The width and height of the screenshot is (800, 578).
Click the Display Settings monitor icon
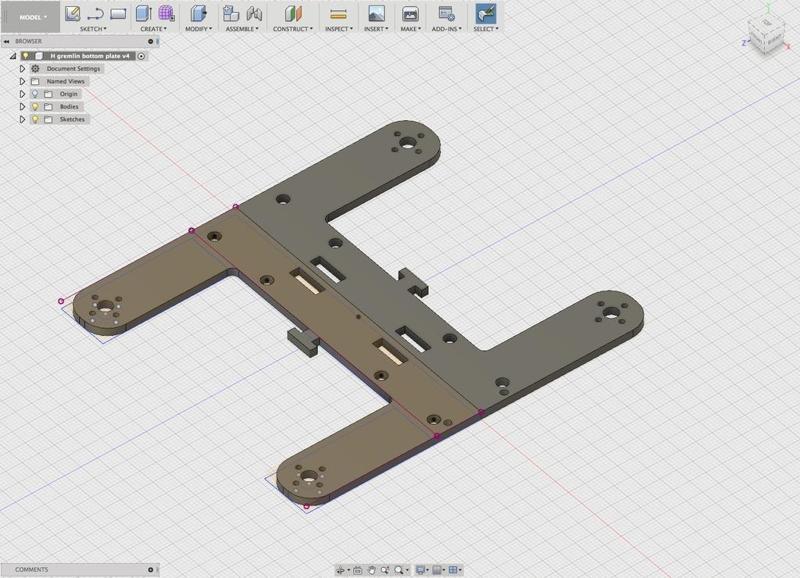pos(420,570)
